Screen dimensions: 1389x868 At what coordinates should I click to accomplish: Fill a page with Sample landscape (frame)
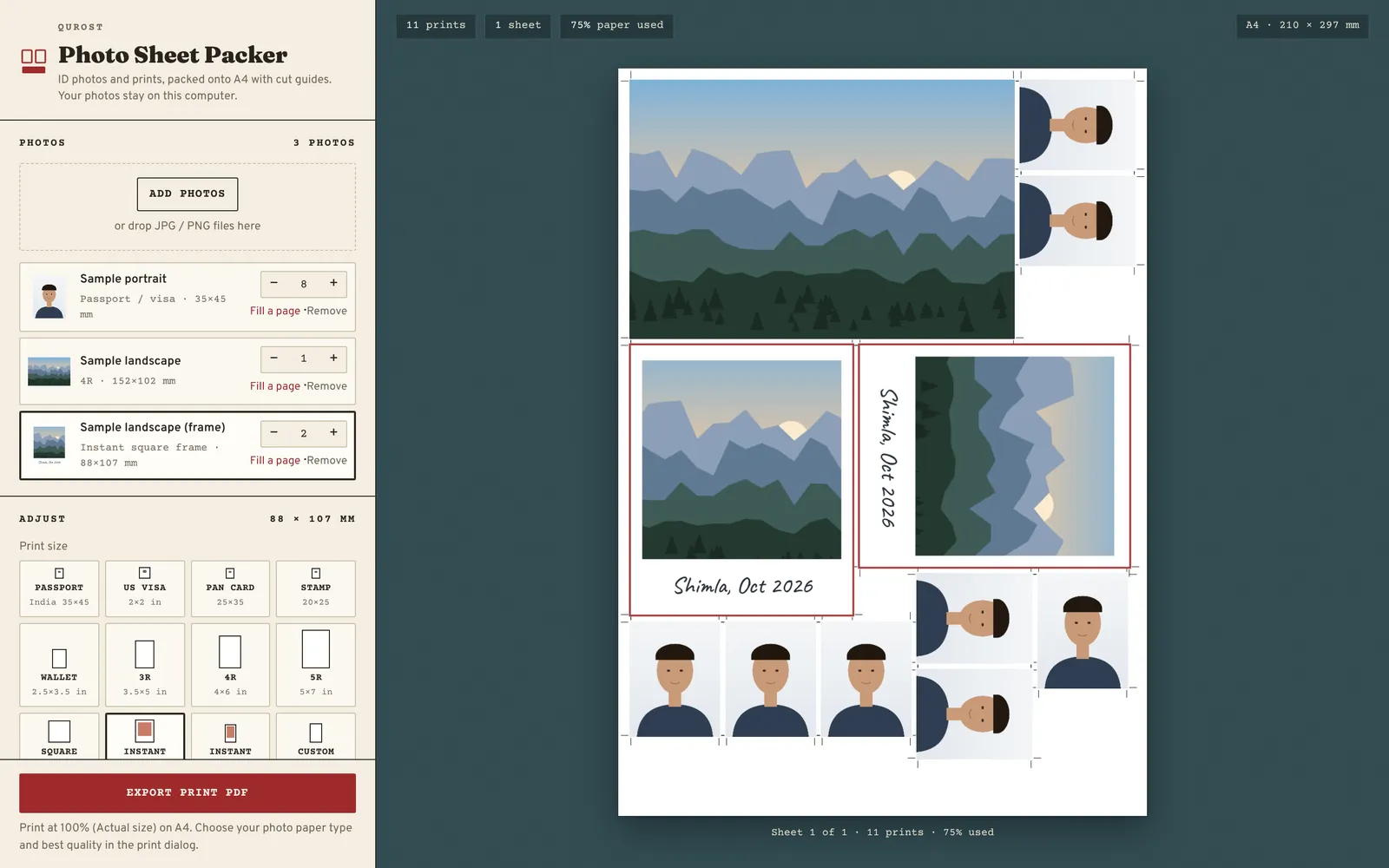(x=275, y=461)
